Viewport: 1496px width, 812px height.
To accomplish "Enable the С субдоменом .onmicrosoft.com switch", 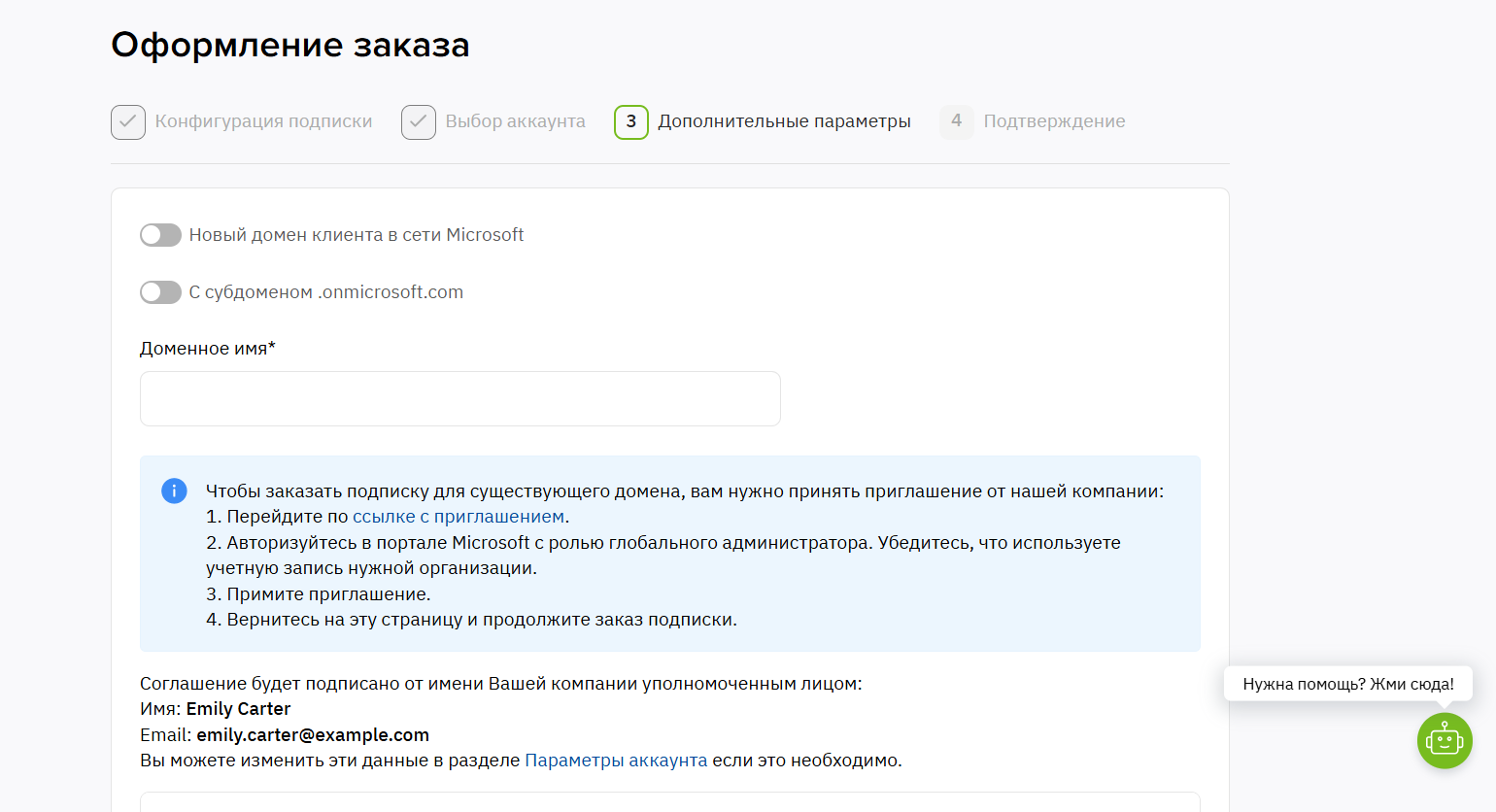I will [x=160, y=292].
